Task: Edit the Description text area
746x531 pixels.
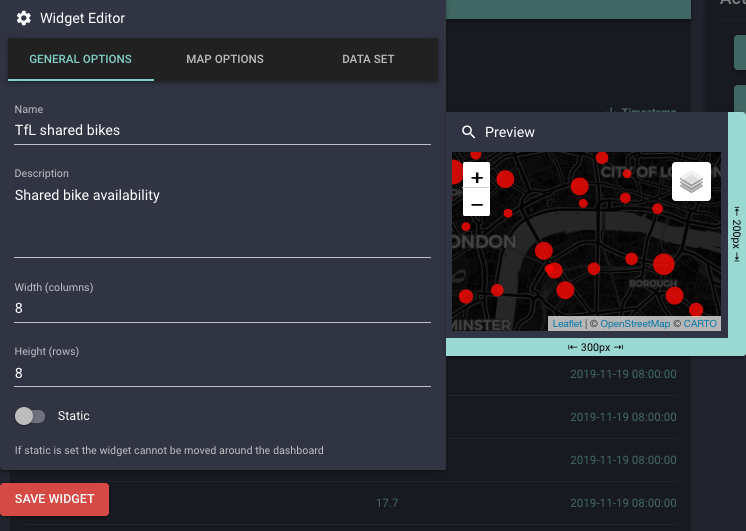Action: 222,221
